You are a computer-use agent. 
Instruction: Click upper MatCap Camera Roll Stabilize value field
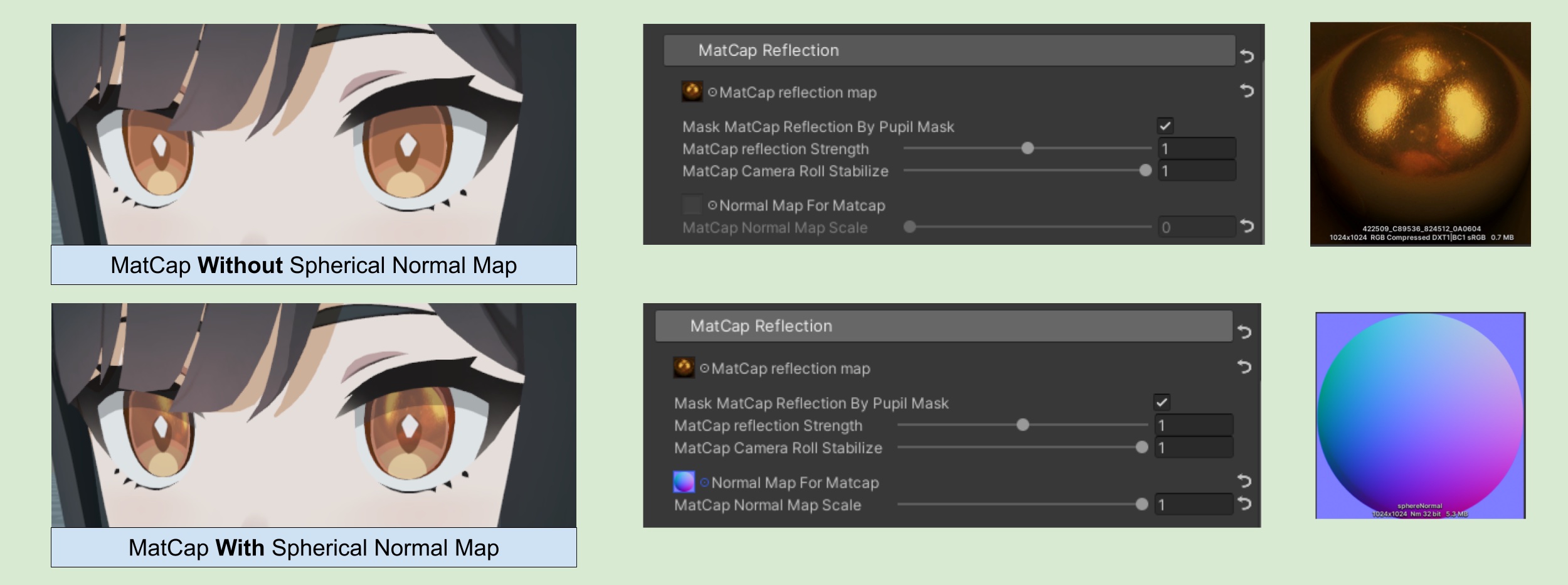tap(1196, 171)
